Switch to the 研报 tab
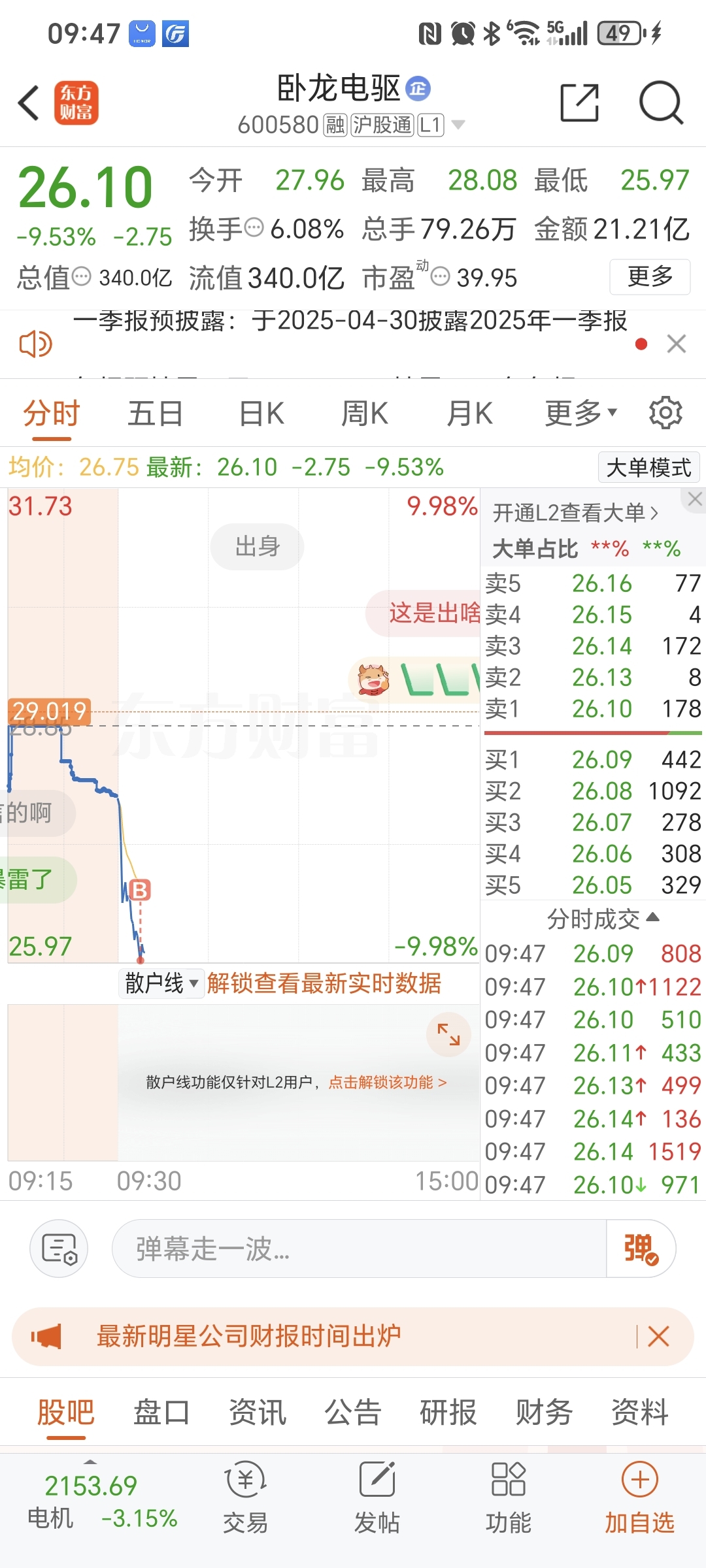The image size is (706, 1568). (x=448, y=1412)
